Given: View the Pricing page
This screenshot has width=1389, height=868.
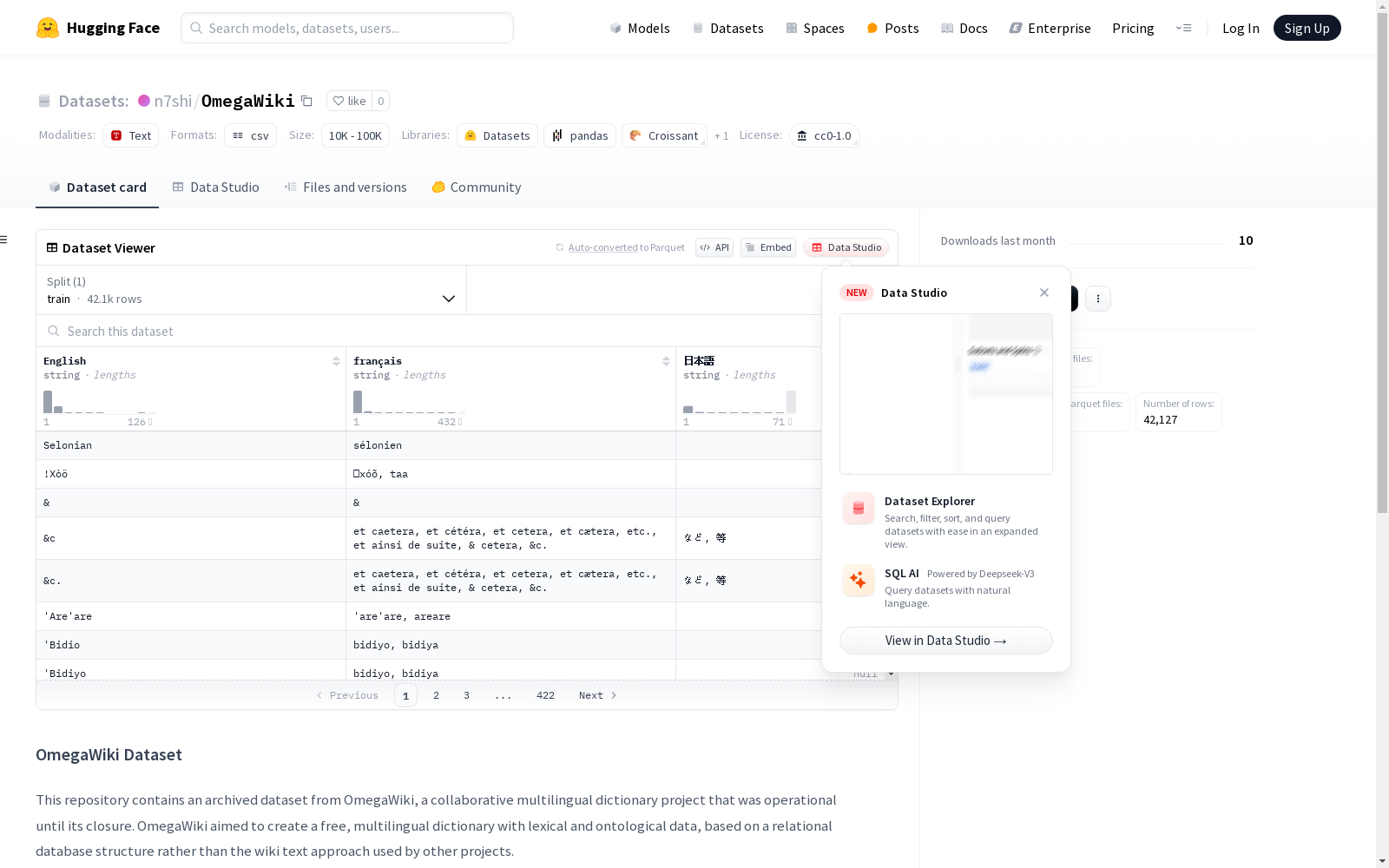Looking at the screenshot, I should click(1133, 28).
